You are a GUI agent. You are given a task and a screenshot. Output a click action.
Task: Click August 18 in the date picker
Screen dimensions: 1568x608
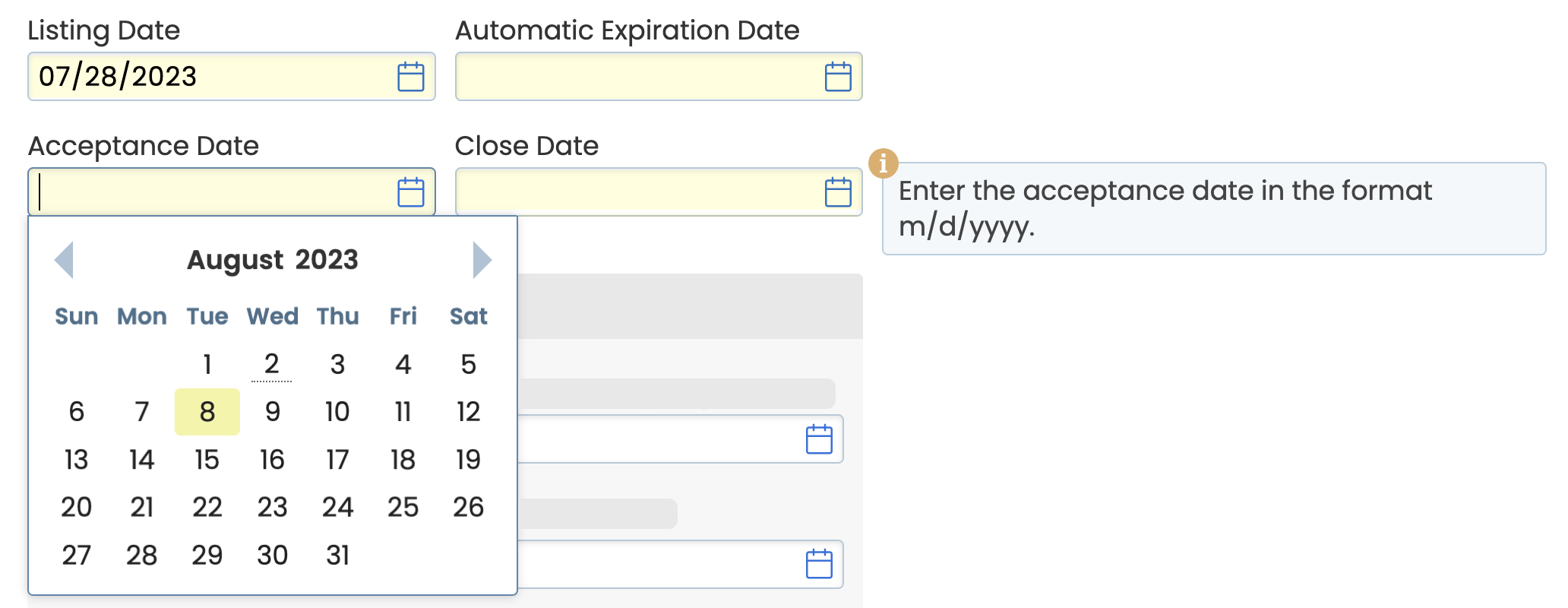pyautogui.click(x=403, y=460)
